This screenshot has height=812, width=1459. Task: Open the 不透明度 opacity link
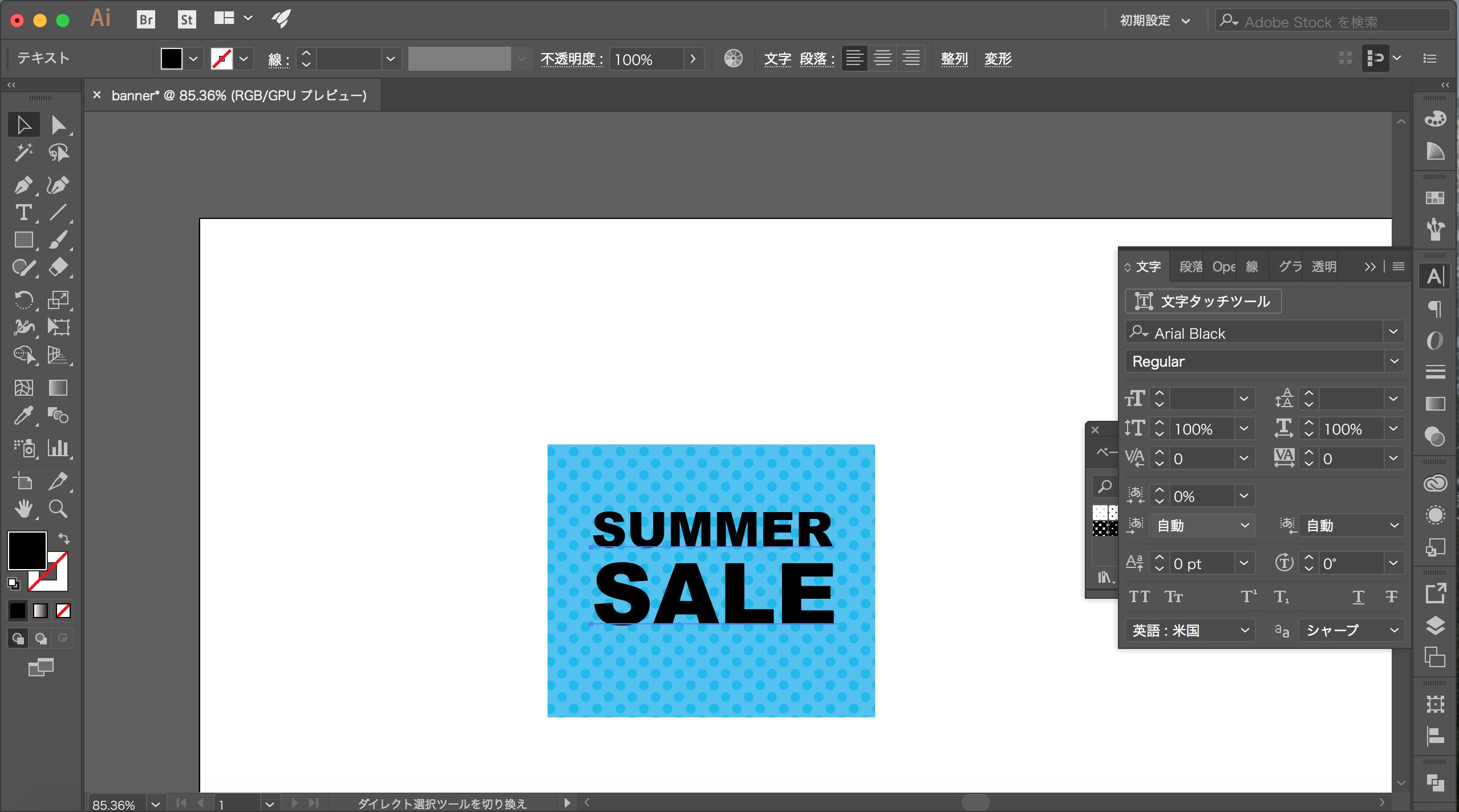point(572,59)
